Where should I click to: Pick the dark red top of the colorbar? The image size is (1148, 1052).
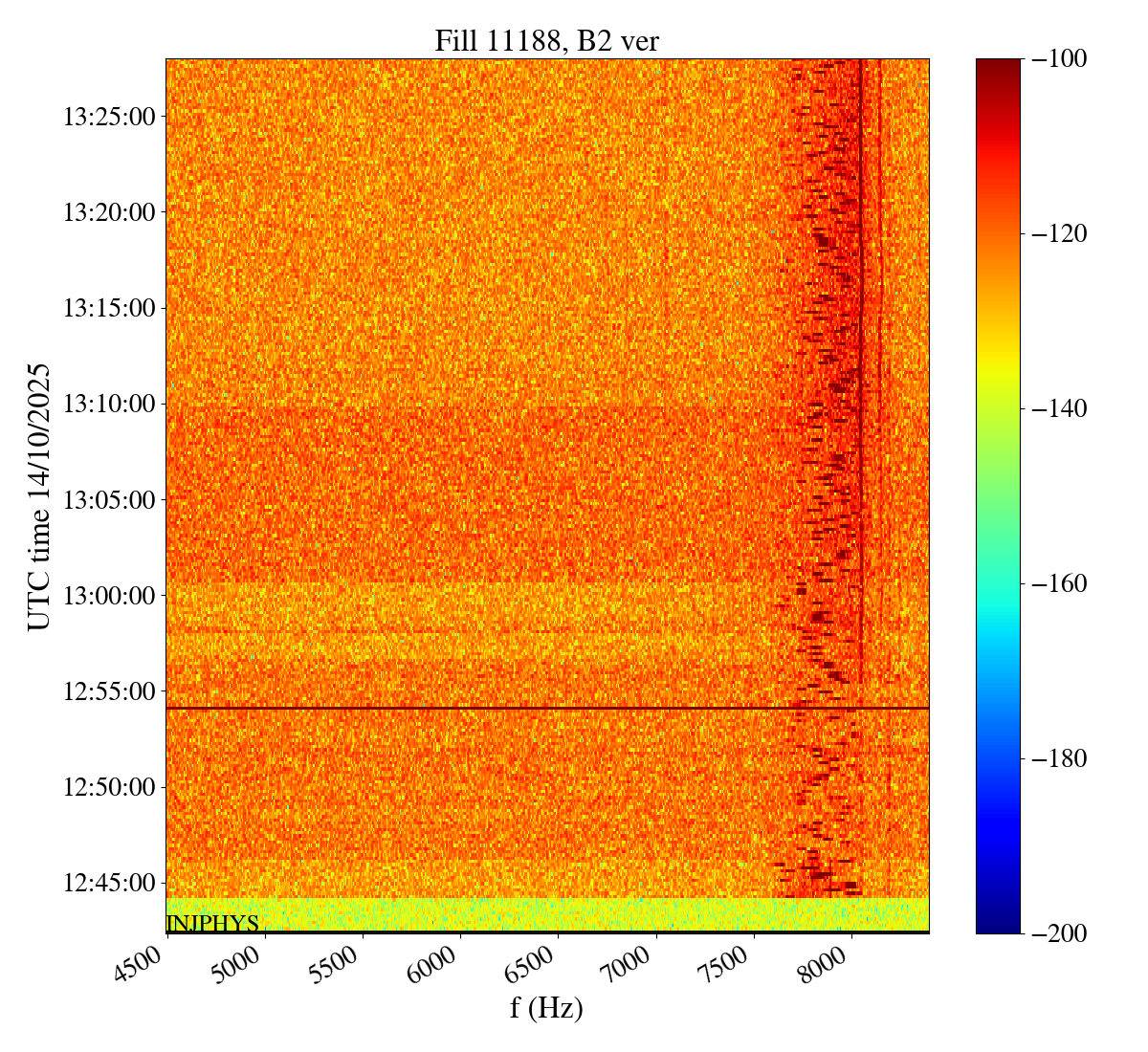coord(998,67)
